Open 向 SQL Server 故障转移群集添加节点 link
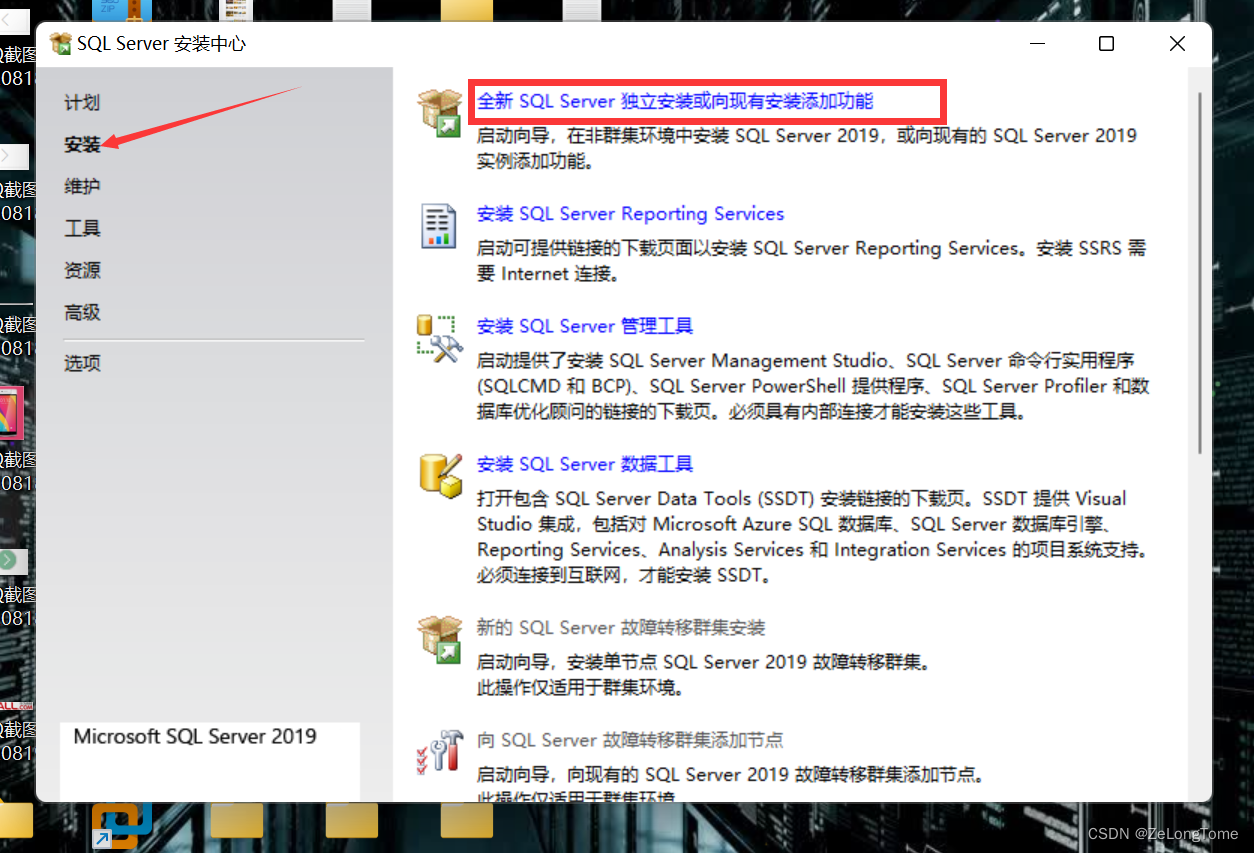1254x853 pixels. point(630,740)
